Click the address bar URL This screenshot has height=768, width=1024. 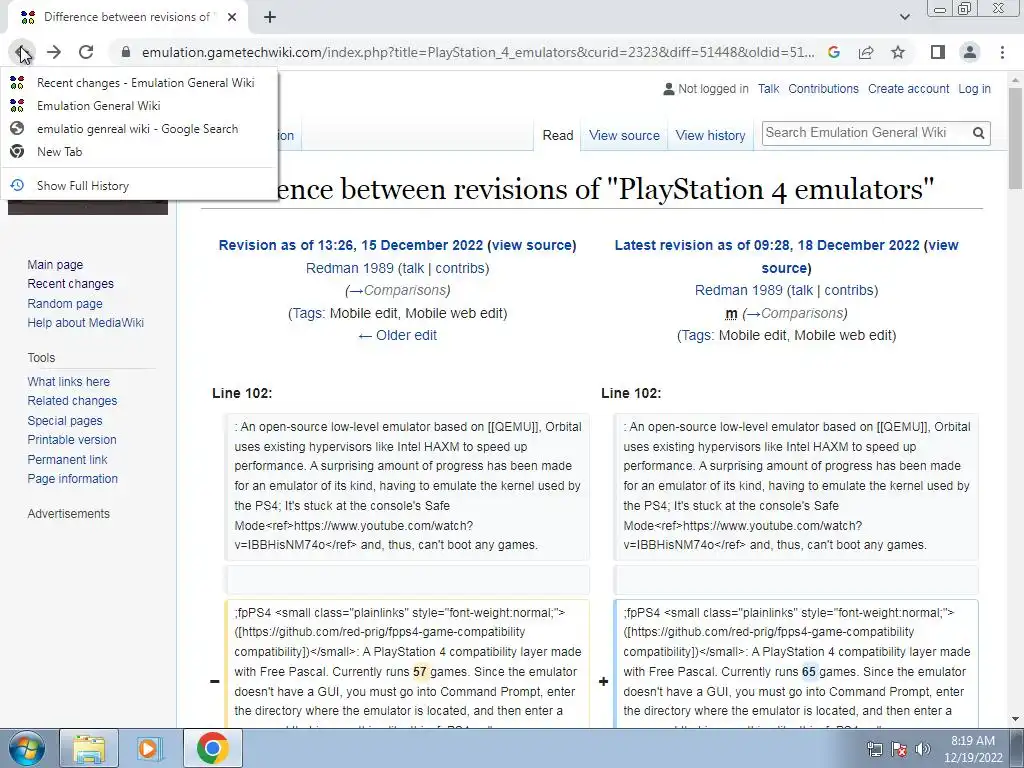click(x=478, y=52)
